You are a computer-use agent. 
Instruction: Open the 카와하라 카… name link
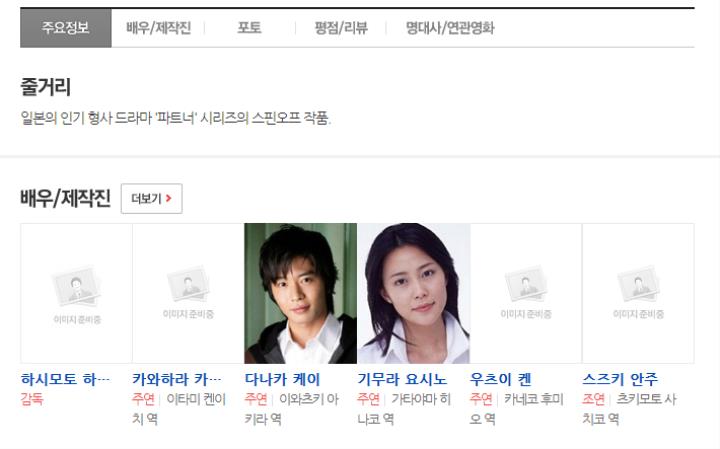click(x=177, y=379)
